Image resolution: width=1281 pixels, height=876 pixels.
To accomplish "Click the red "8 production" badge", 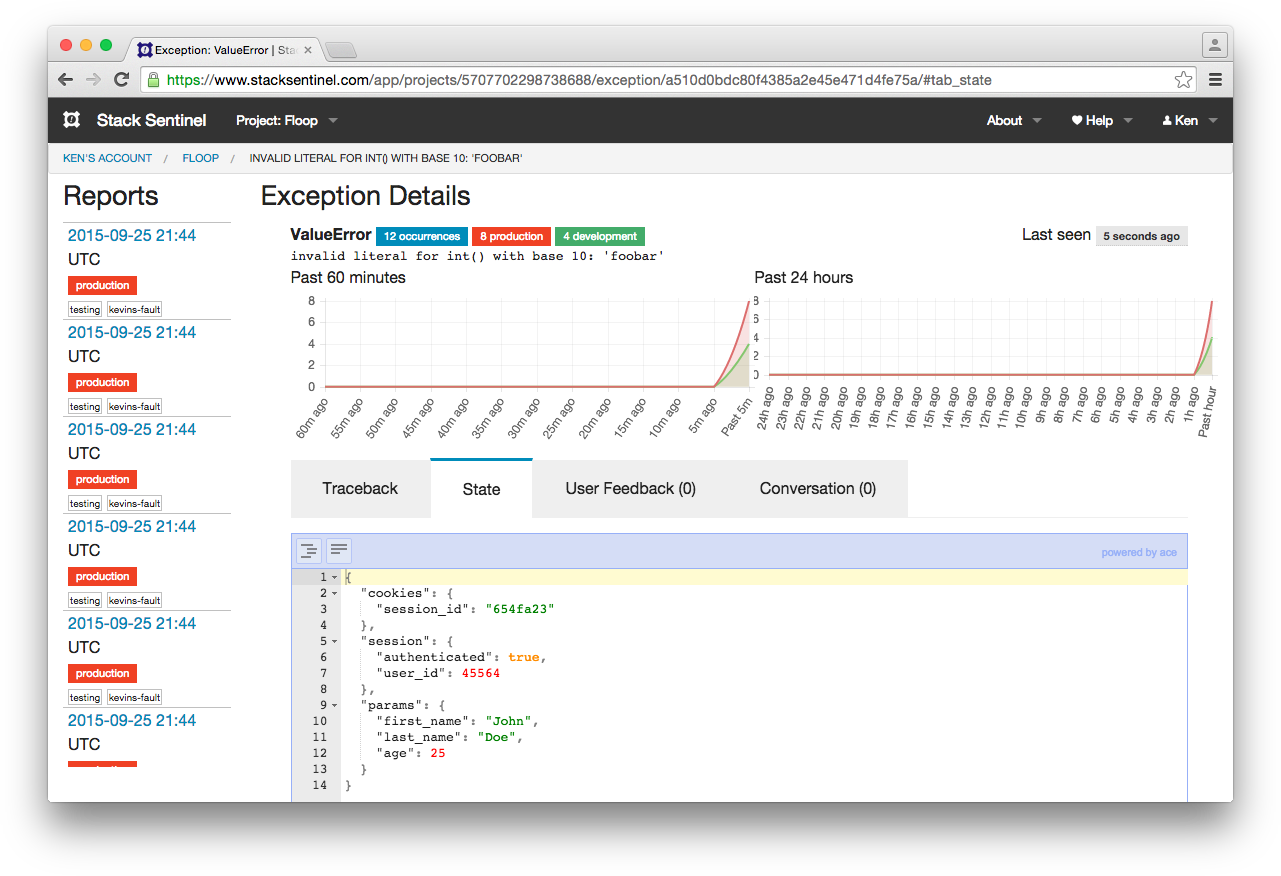I will click(511, 237).
